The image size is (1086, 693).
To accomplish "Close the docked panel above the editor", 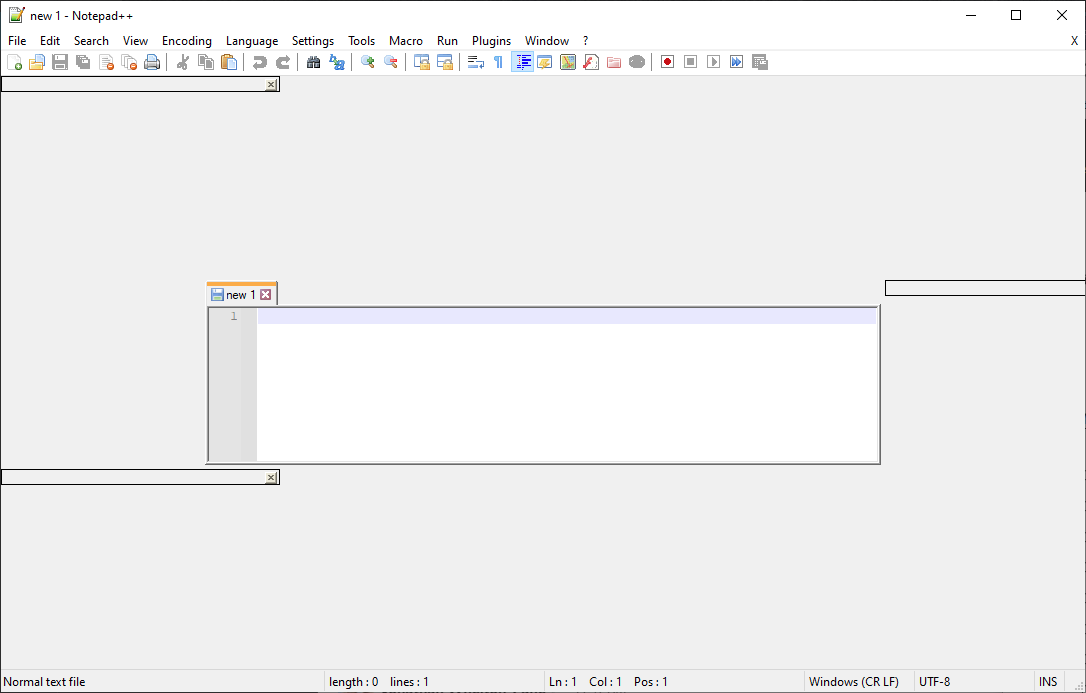I will pos(272,84).
